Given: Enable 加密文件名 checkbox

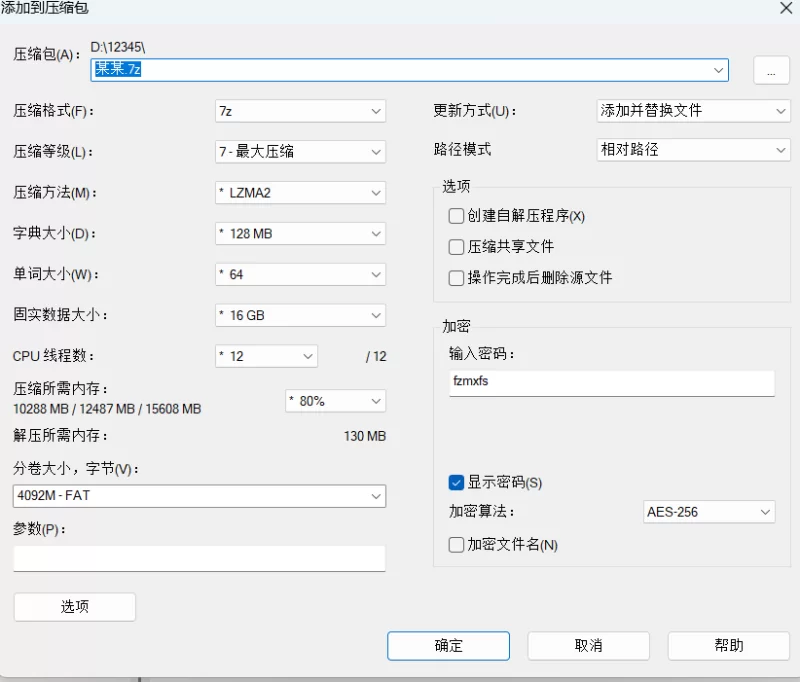Looking at the screenshot, I should coord(457,545).
